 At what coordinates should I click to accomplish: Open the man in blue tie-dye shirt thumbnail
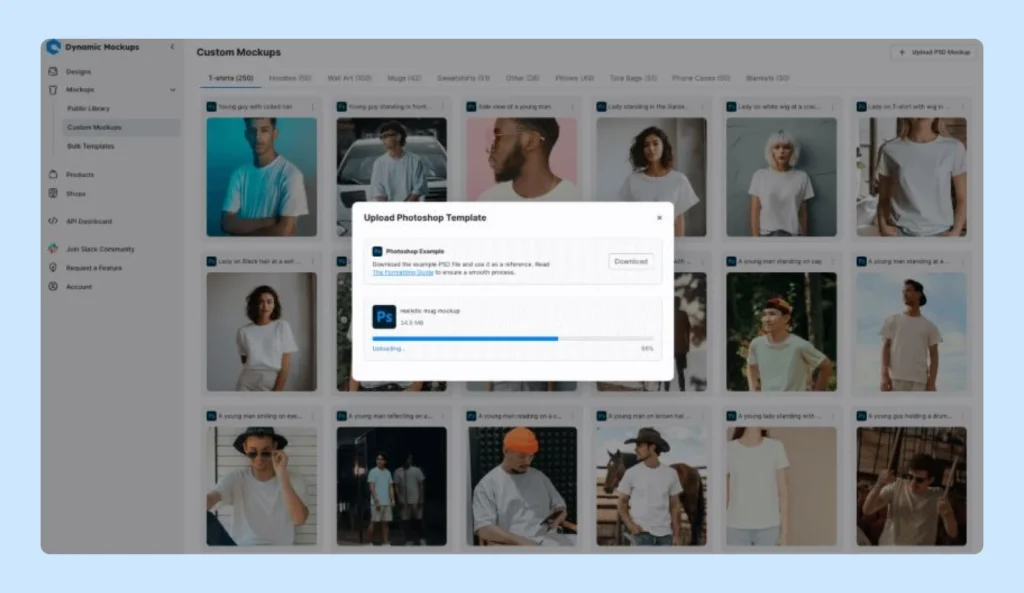coord(261,177)
